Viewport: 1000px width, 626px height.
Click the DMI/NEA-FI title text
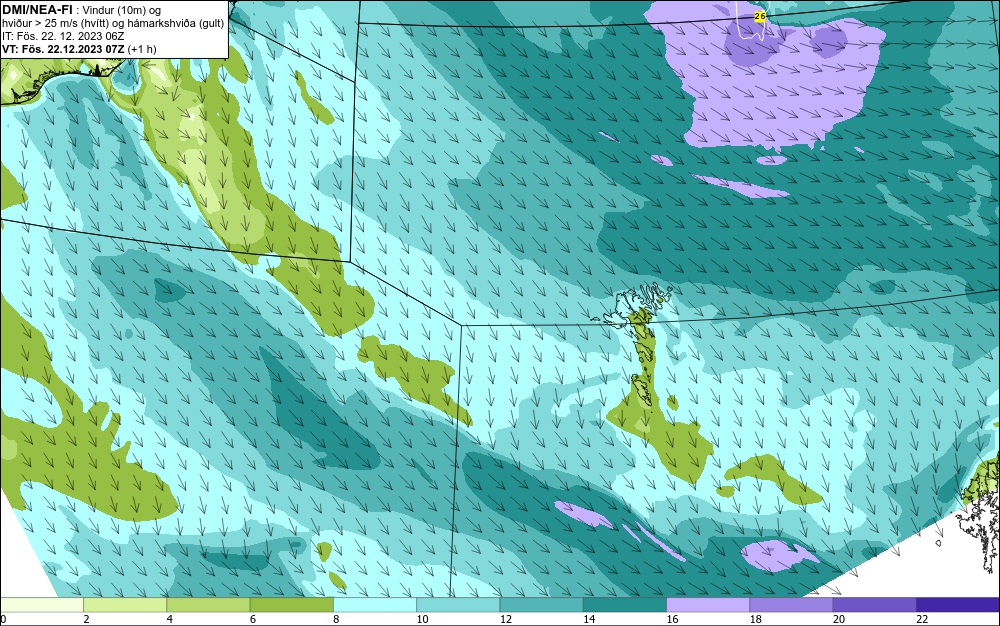37,9
